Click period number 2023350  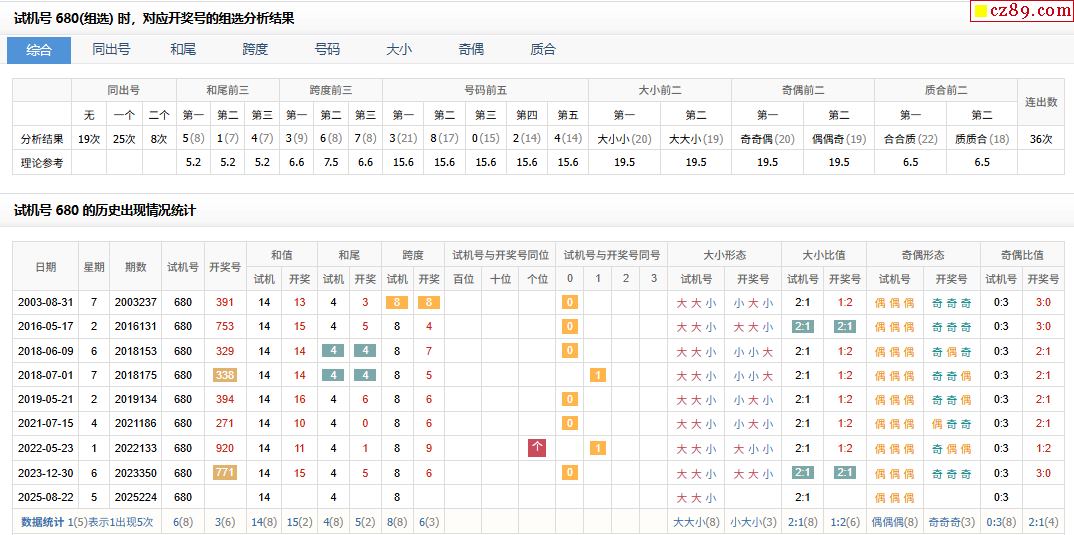[x=136, y=472]
